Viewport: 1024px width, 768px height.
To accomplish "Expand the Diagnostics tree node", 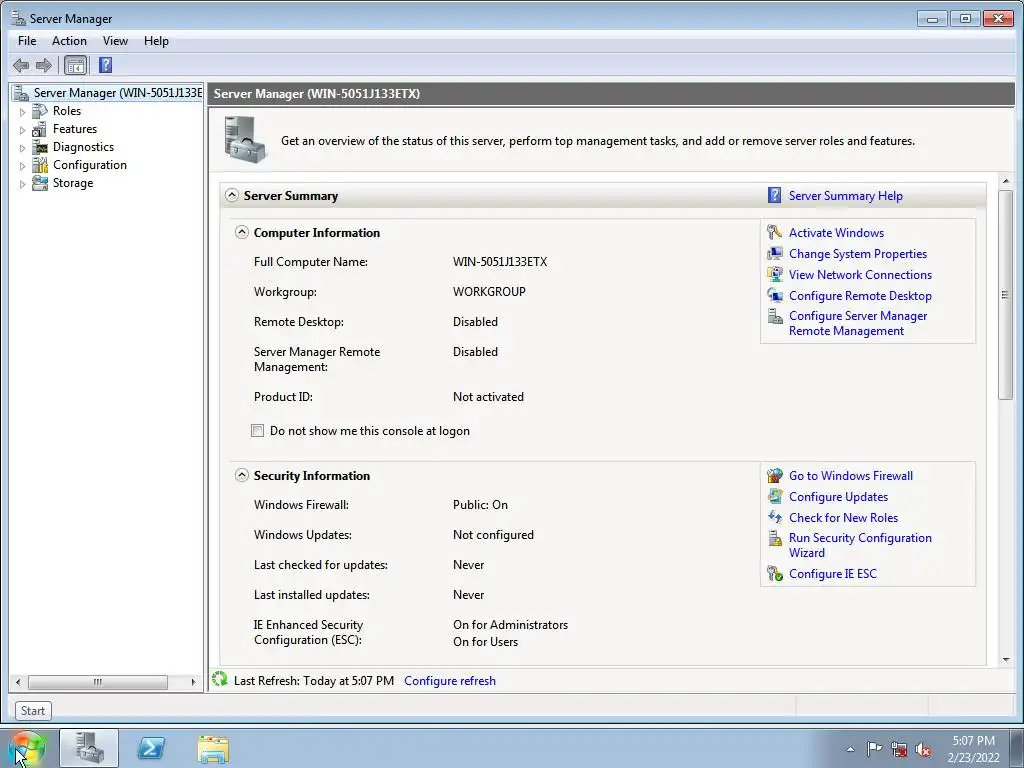I will [x=22, y=148].
